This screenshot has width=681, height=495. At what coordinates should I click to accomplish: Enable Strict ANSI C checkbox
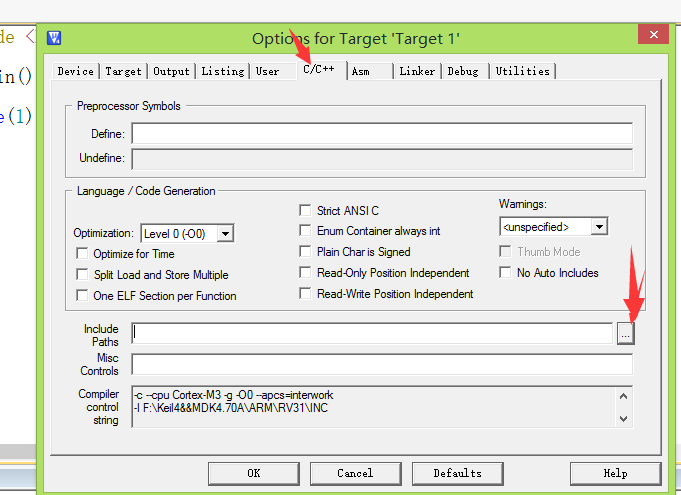click(x=305, y=211)
